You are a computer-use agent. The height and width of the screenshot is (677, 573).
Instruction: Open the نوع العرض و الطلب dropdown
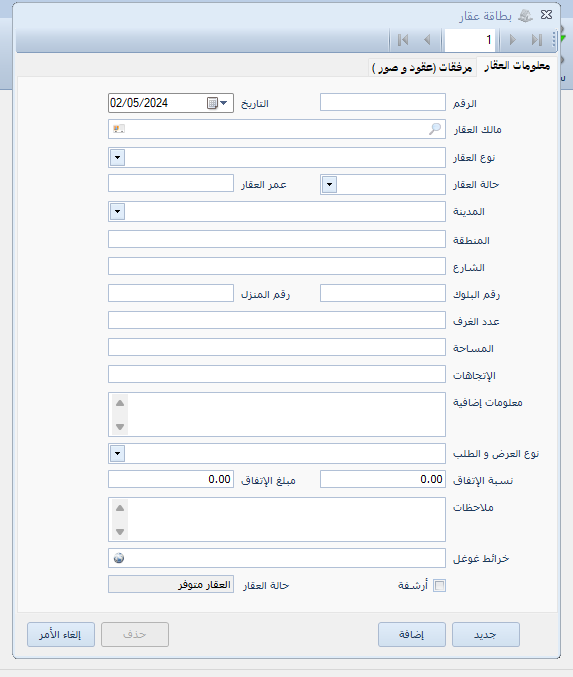pyautogui.click(x=117, y=454)
